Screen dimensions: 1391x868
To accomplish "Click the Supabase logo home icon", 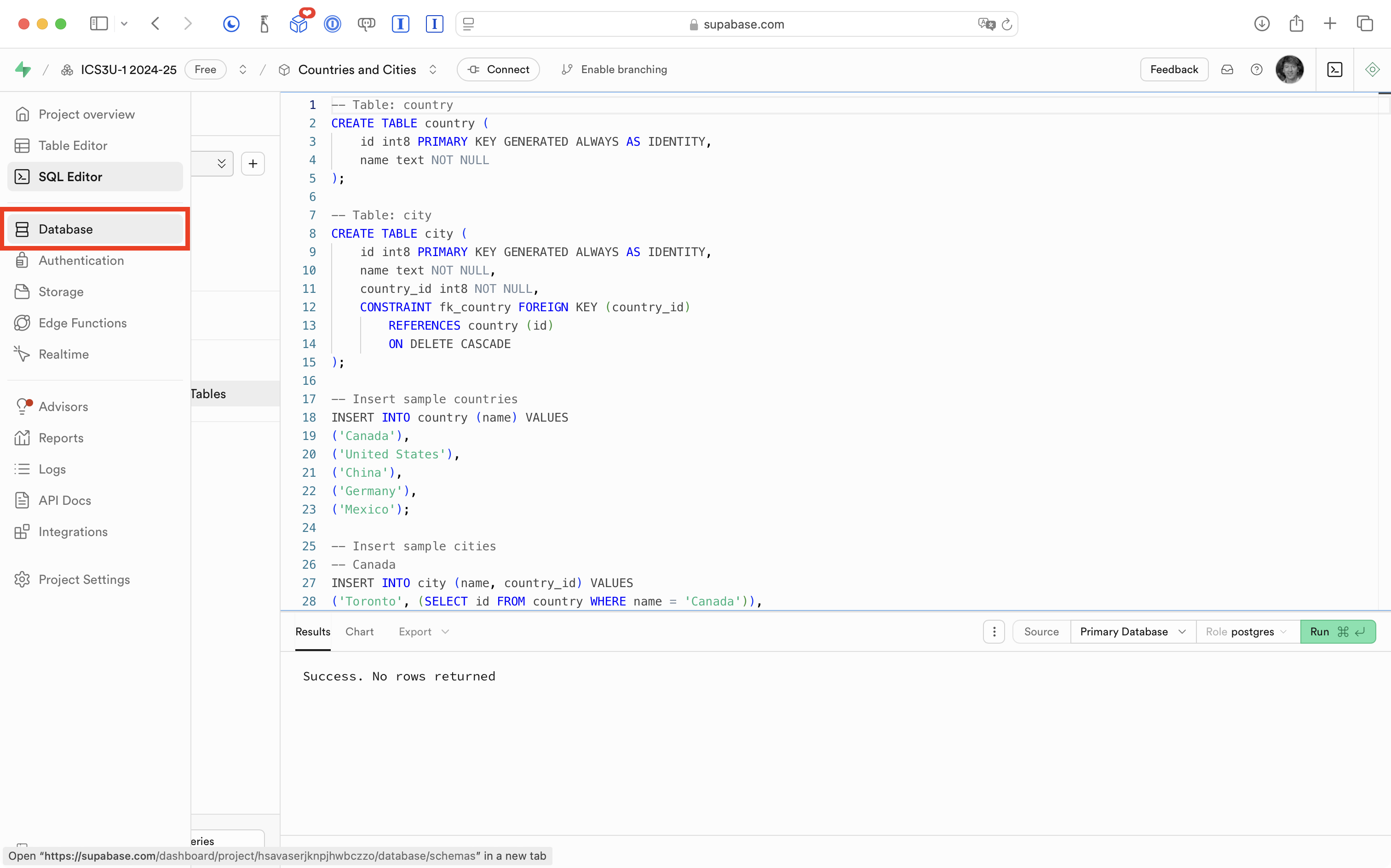I will click(x=23, y=69).
